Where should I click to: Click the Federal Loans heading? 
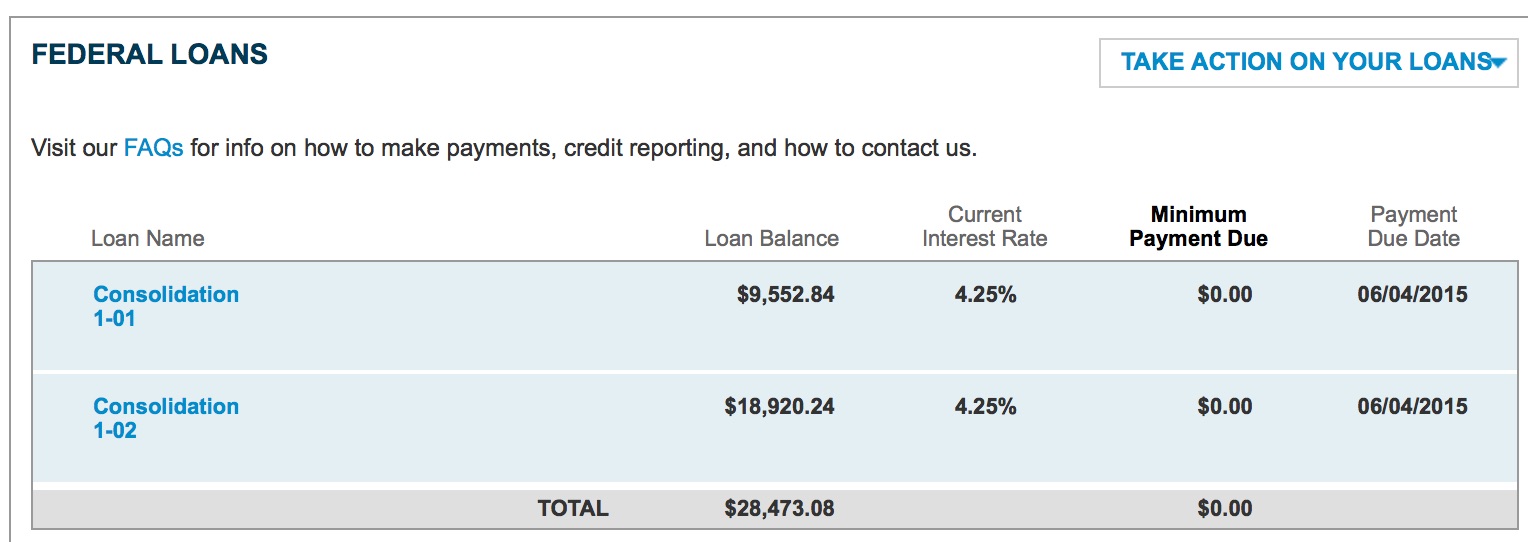coord(150,54)
